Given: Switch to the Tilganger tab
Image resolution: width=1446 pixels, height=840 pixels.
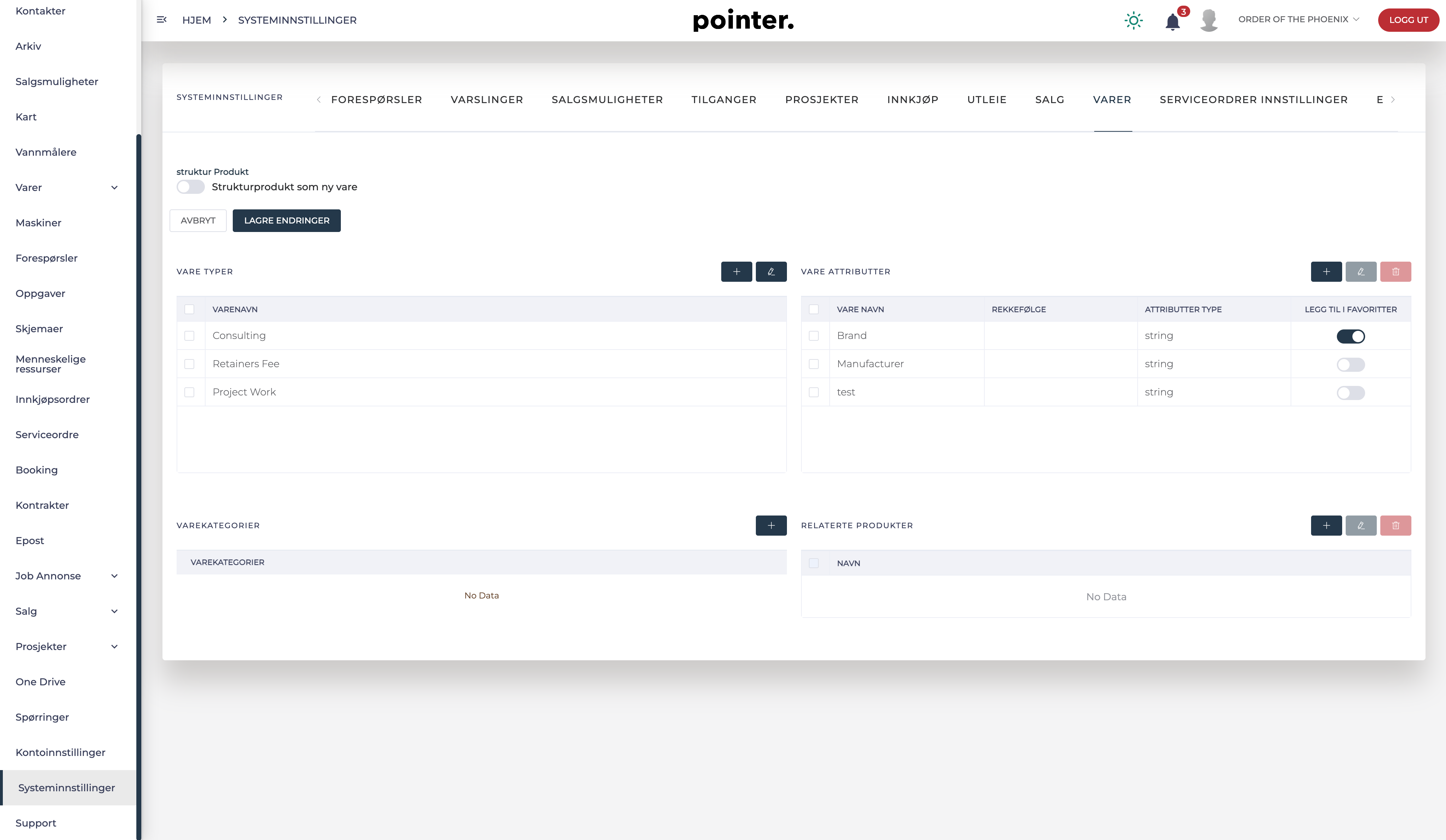Looking at the screenshot, I should click(x=724, y=100).
